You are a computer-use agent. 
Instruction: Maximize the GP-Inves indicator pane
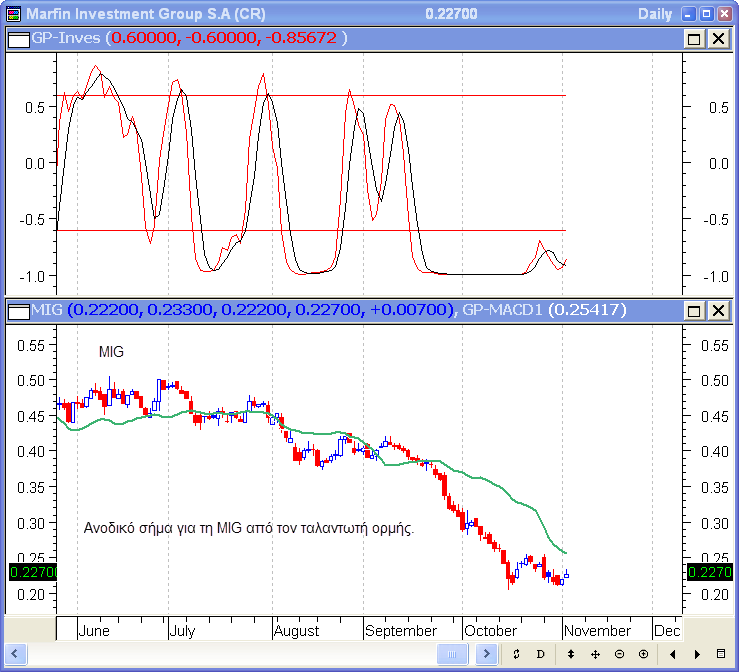pos(695,38)
